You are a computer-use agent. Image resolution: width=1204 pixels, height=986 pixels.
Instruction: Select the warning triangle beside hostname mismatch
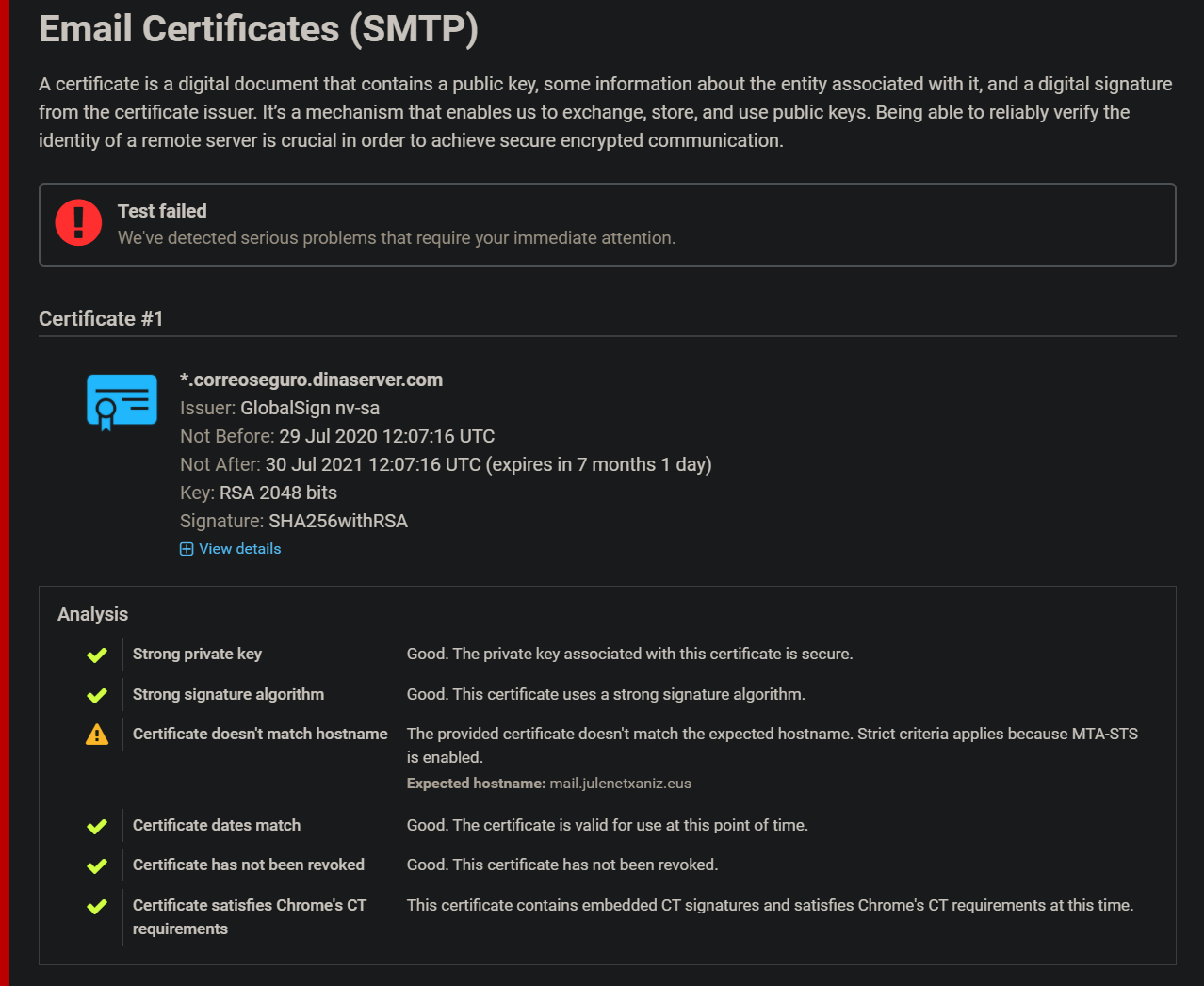pos(96,734)
